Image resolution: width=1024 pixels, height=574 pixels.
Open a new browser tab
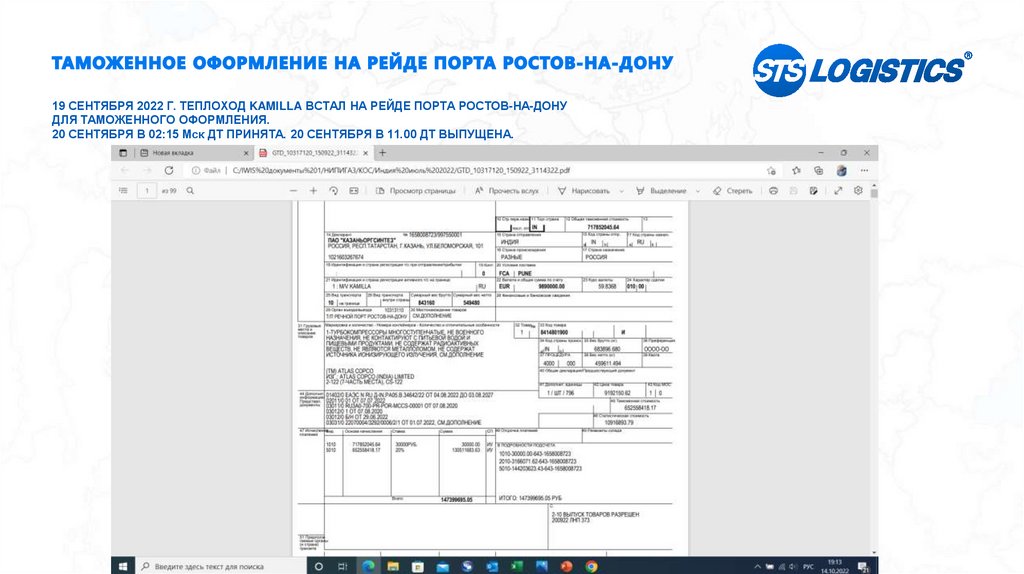pyautogui.click(x=383, y=153)
